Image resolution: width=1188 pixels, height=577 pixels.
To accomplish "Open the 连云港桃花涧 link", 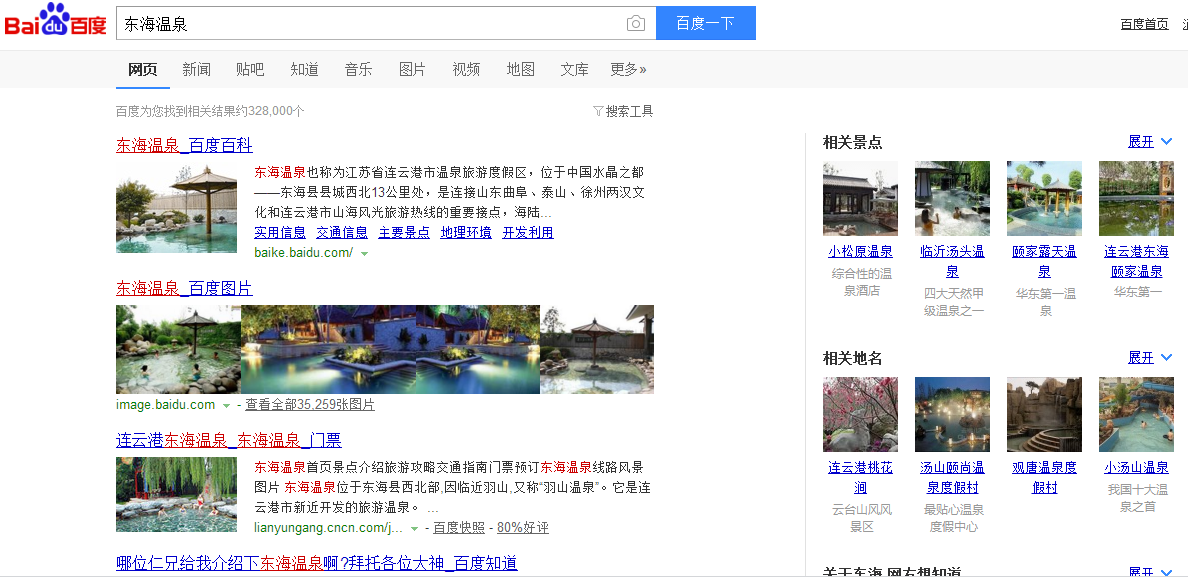I will [x=860, y=478].
